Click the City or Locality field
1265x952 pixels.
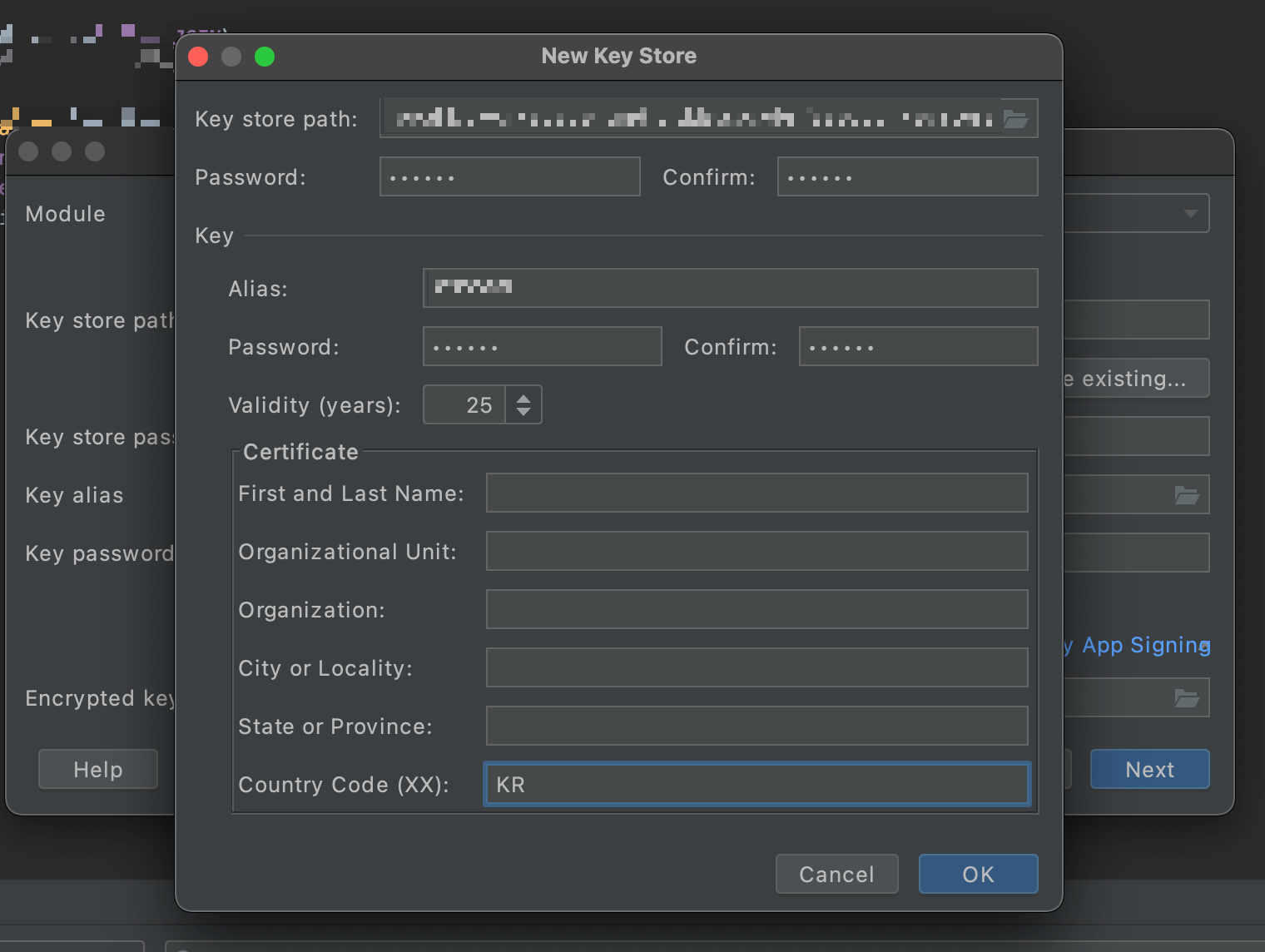click(x=757, y=667)
